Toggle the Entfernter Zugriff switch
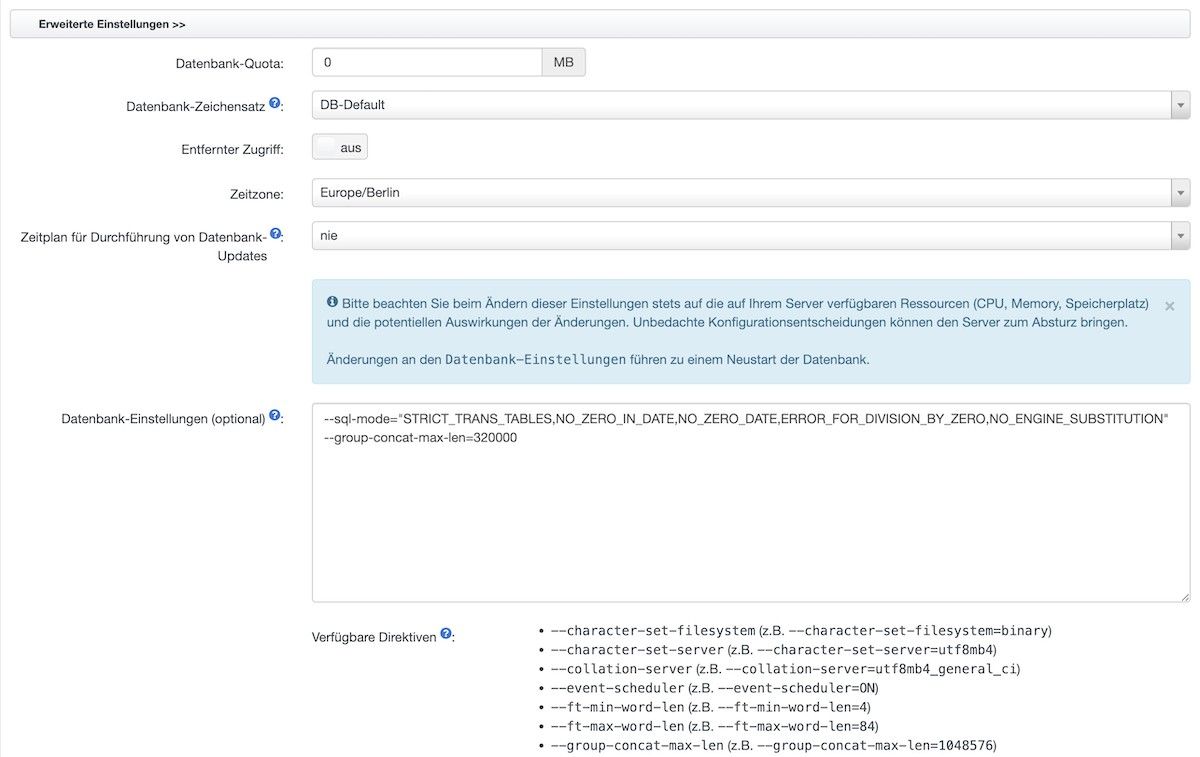The height and width of the screenshot is (757, 1200). tap(340, 148)
